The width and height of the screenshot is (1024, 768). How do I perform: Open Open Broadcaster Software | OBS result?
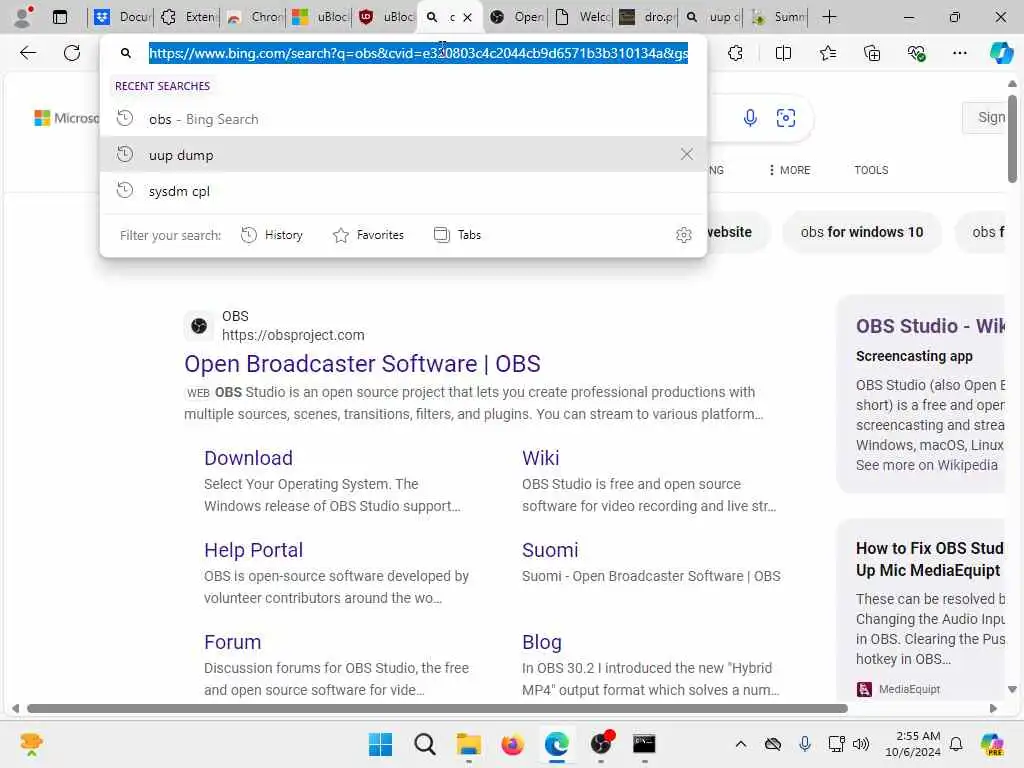362,364
